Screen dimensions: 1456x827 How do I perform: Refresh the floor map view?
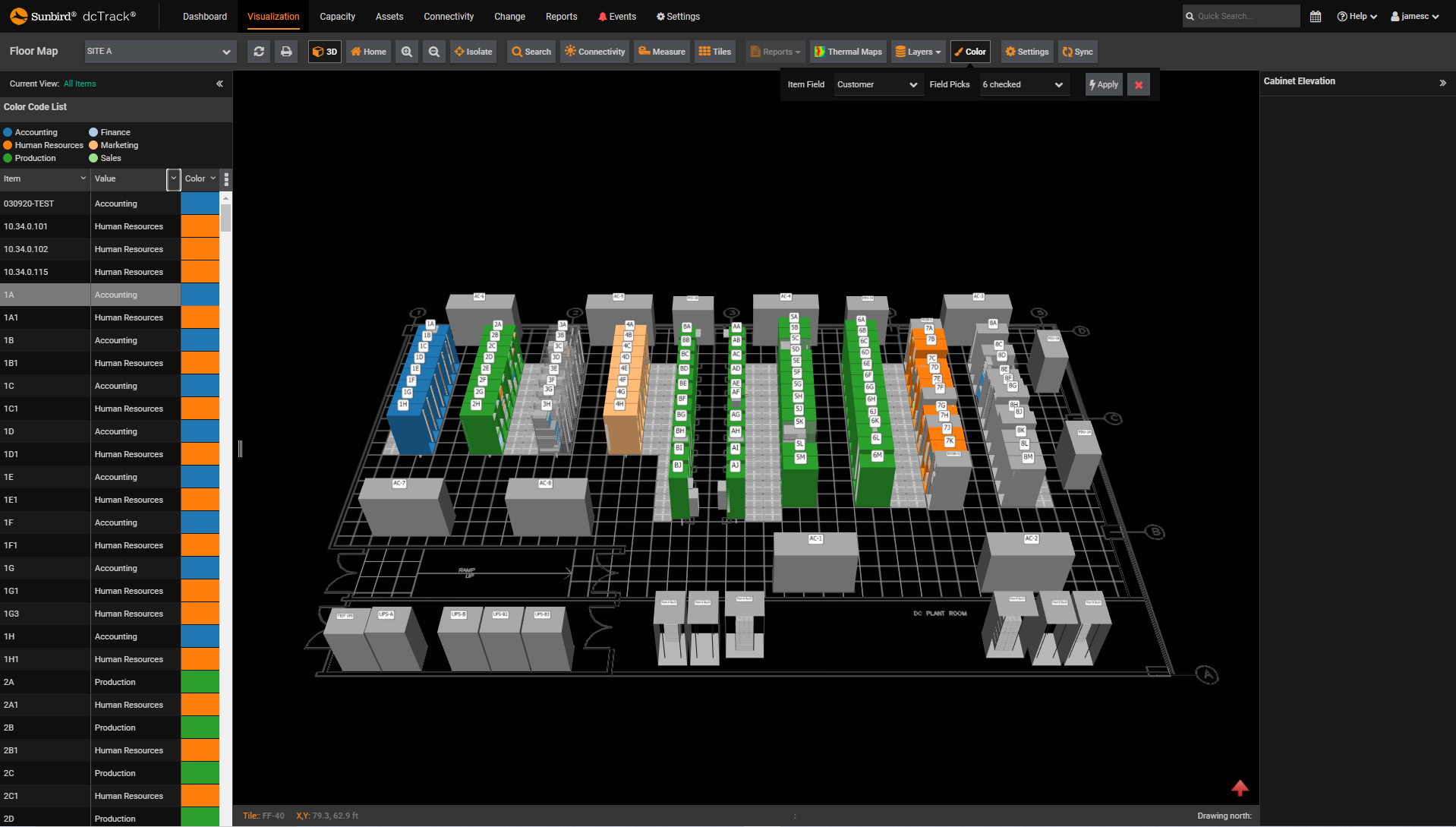[258, 52]
